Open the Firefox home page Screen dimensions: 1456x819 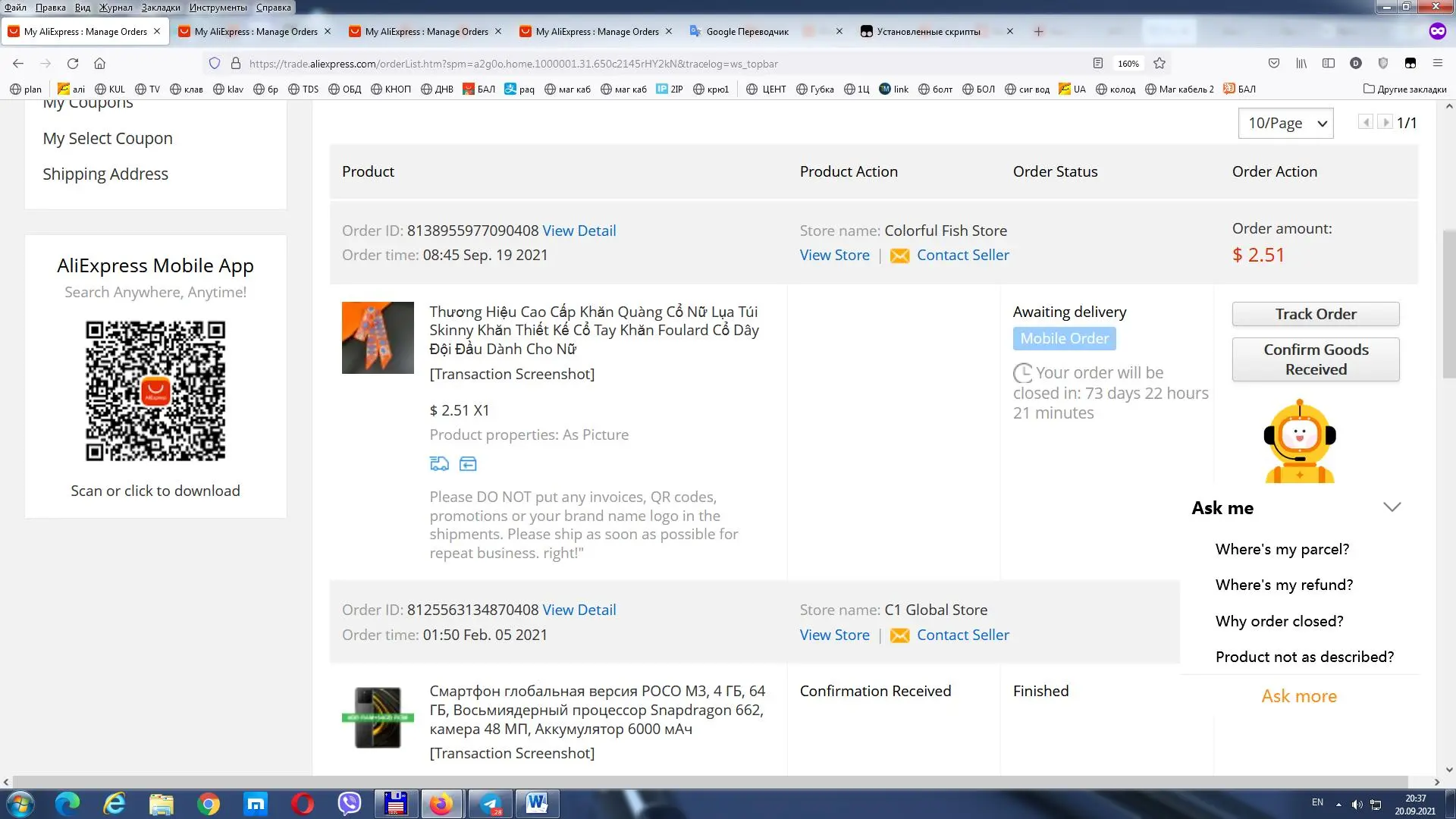point(99,64)
